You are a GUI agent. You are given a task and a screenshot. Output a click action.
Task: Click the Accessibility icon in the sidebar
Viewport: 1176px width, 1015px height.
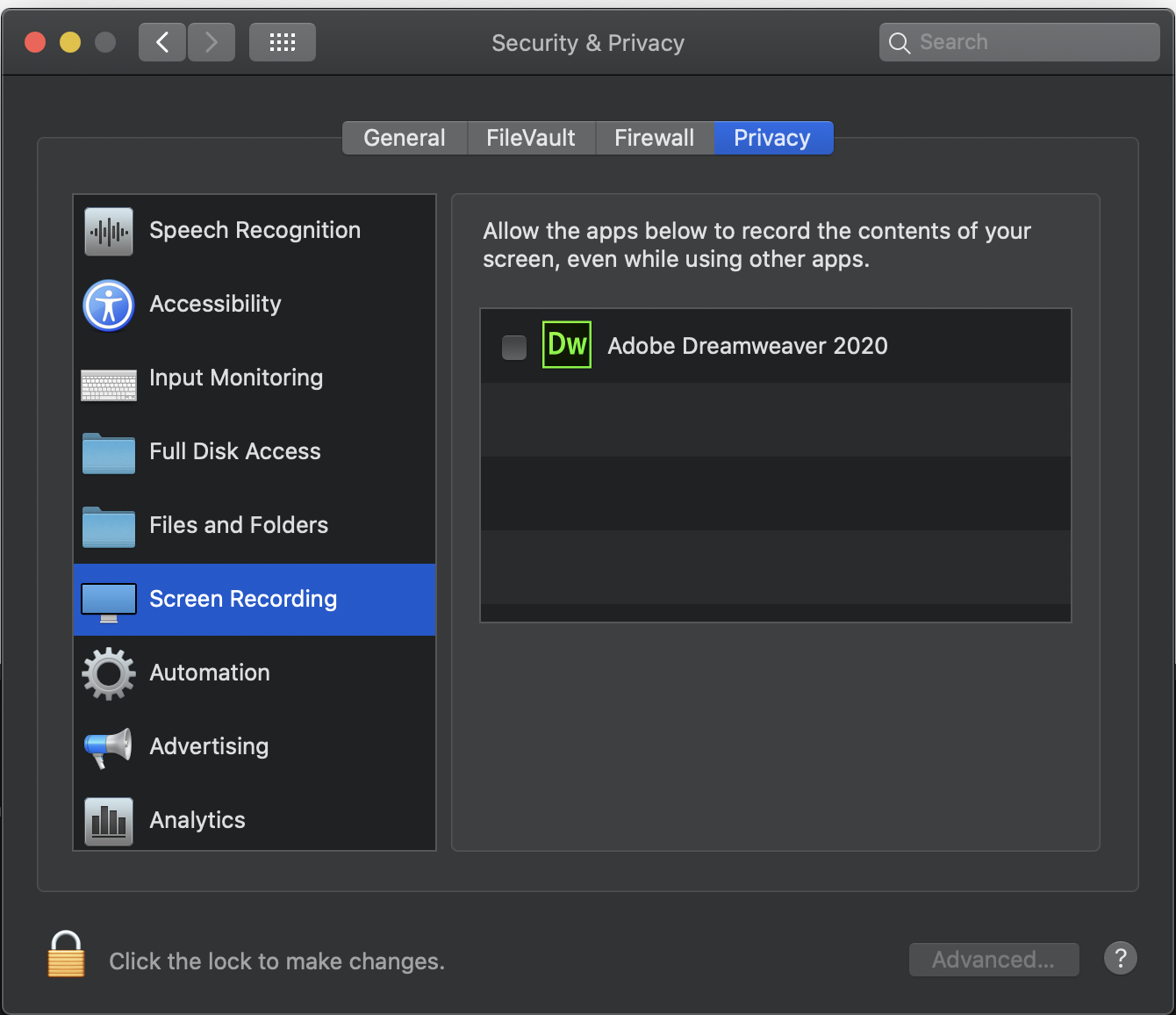click(108, 306)
